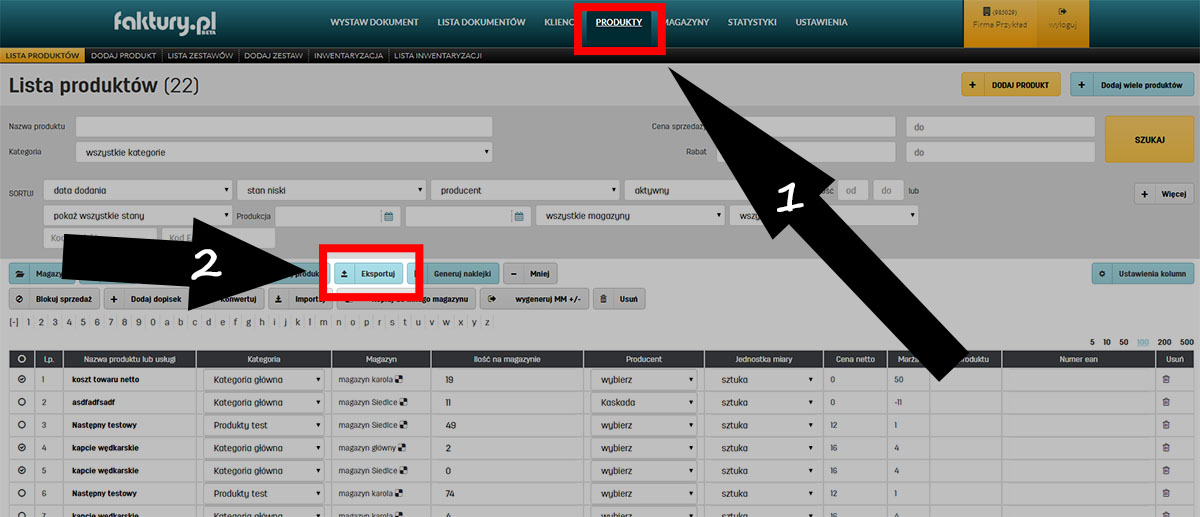Viewport: 1200px width, 517px height.
Task: Open the wszystkie kategorie dropdown
Action: coord(284,153)
